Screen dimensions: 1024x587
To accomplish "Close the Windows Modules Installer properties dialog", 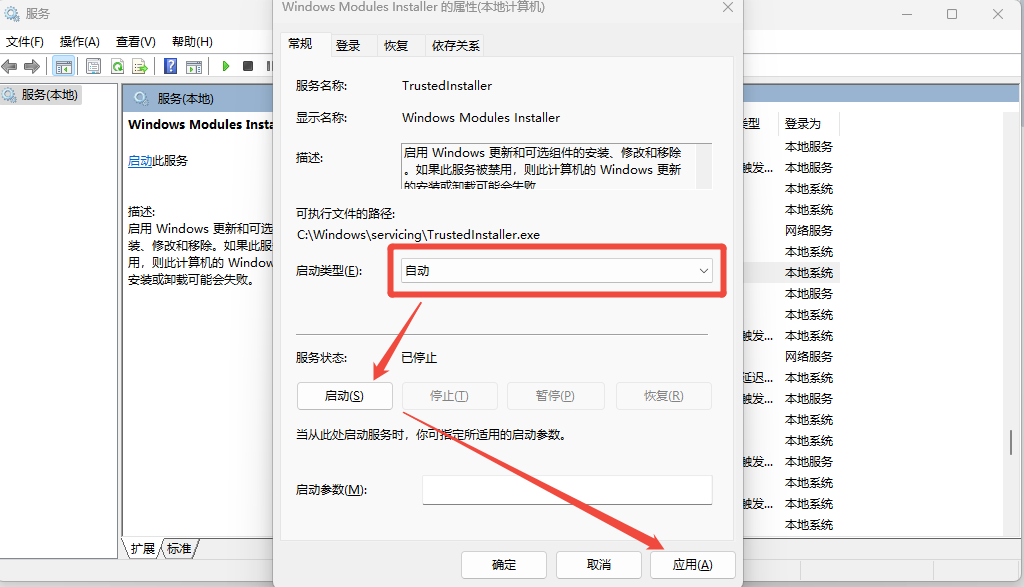I will click(x=728, y=7).
